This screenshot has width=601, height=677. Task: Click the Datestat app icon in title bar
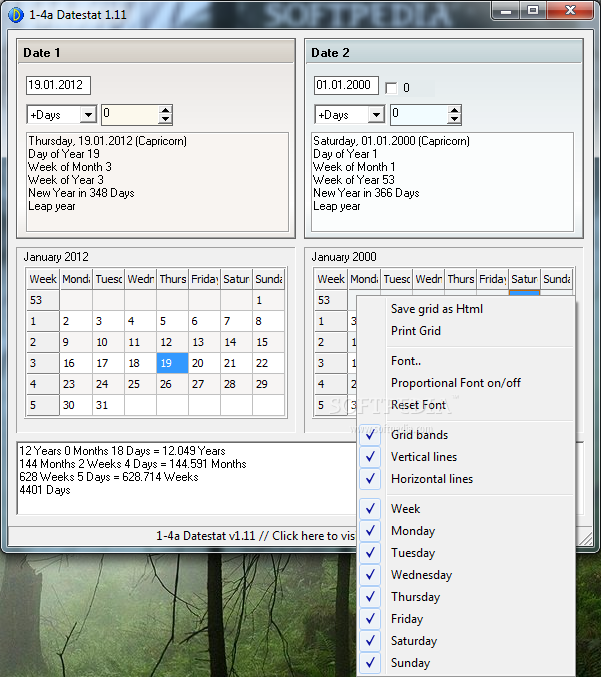click(x=16, y=15)
